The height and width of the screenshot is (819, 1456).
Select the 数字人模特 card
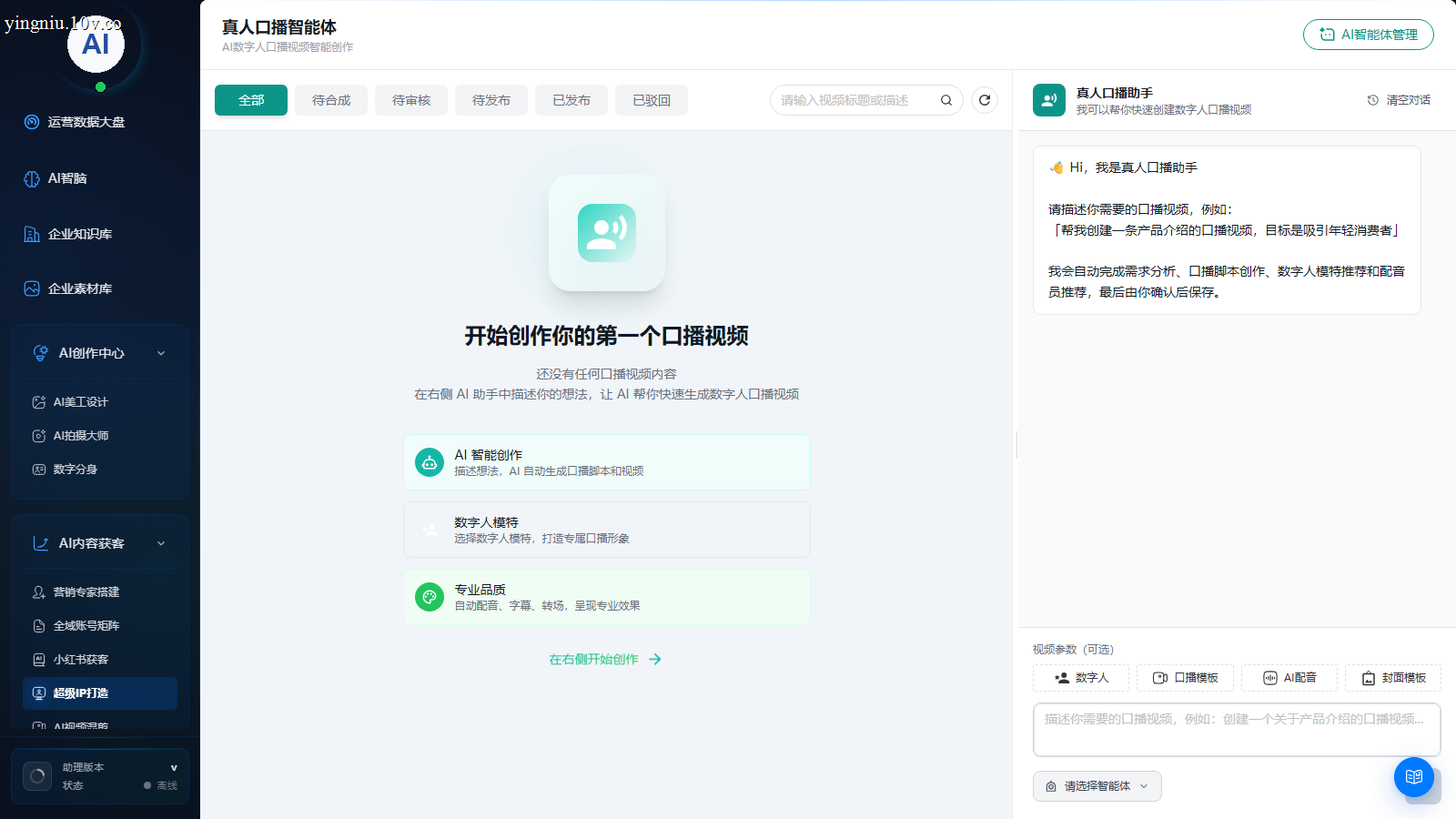(607, 530)
